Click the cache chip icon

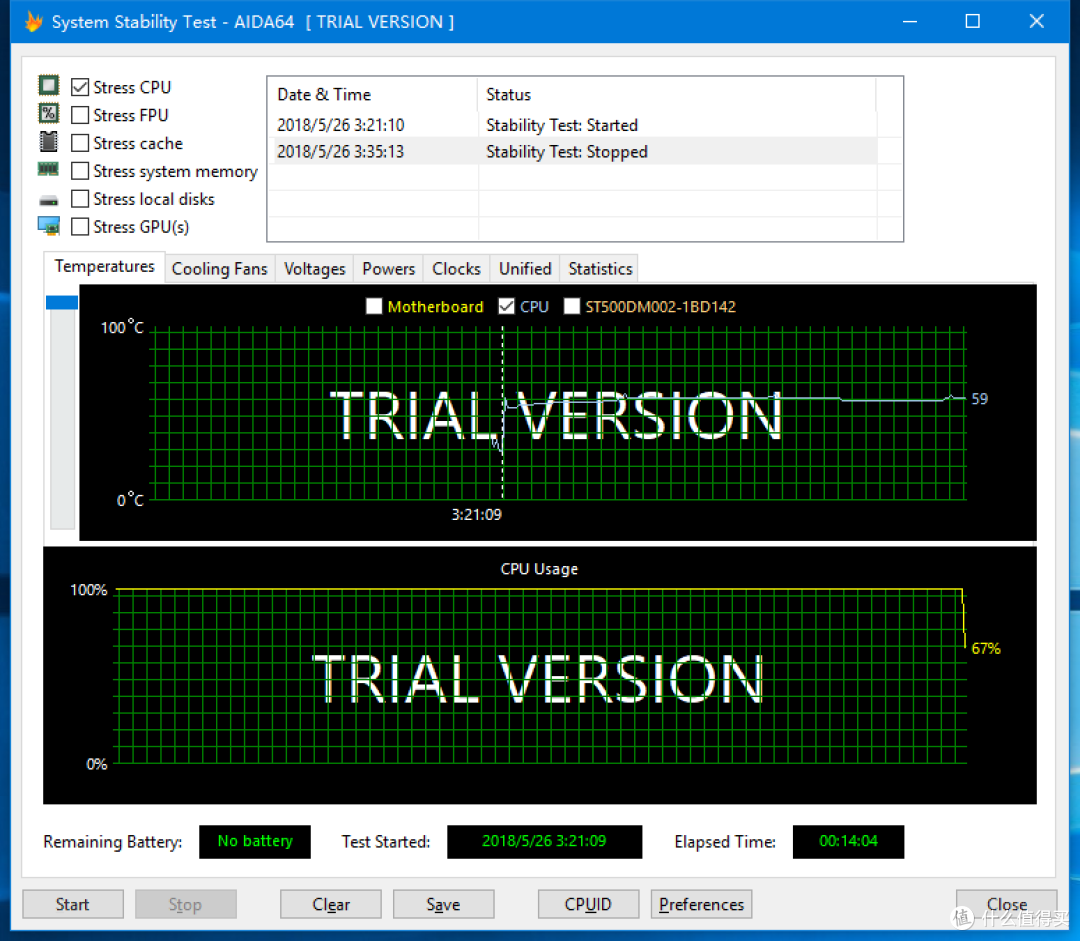48,141
